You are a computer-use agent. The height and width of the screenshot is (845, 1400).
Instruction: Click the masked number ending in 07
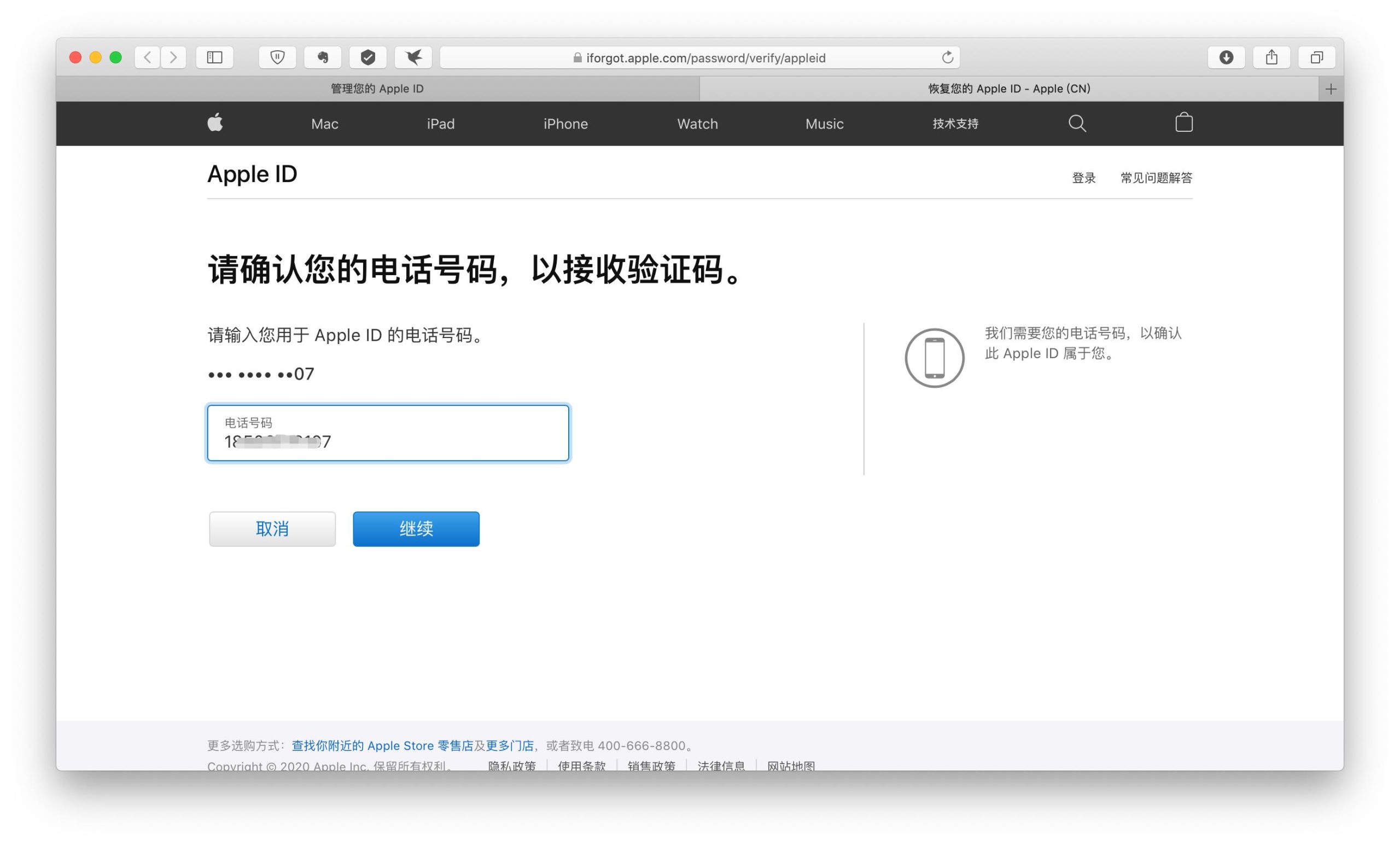(x=261, y=374)
